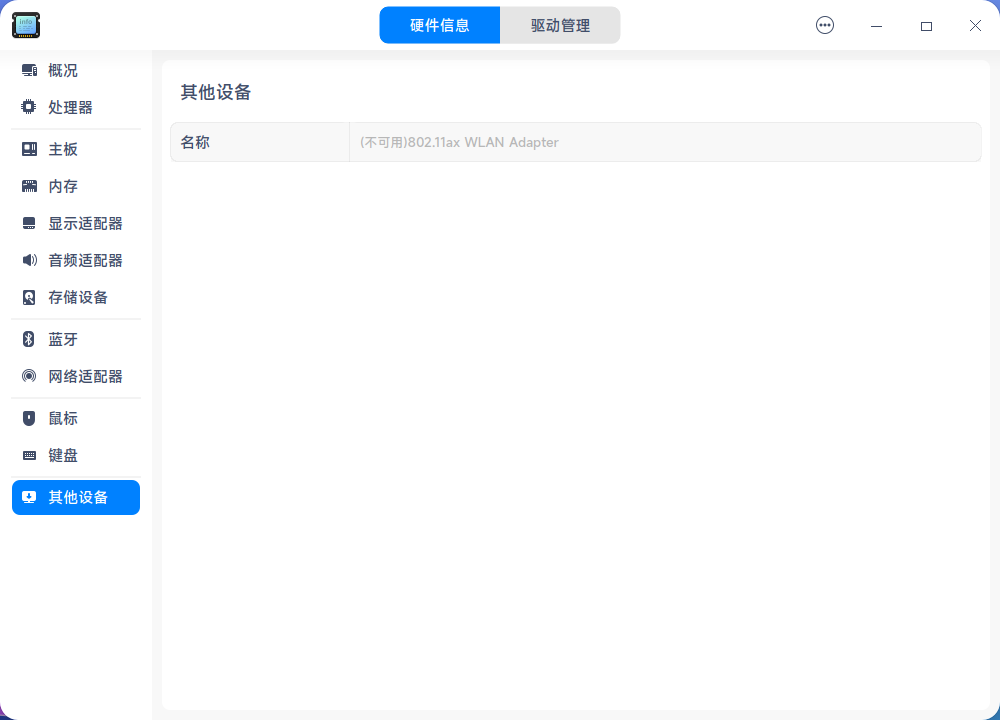
Task: Open the ellipsis options menu
Action: [x=825, y=25]
